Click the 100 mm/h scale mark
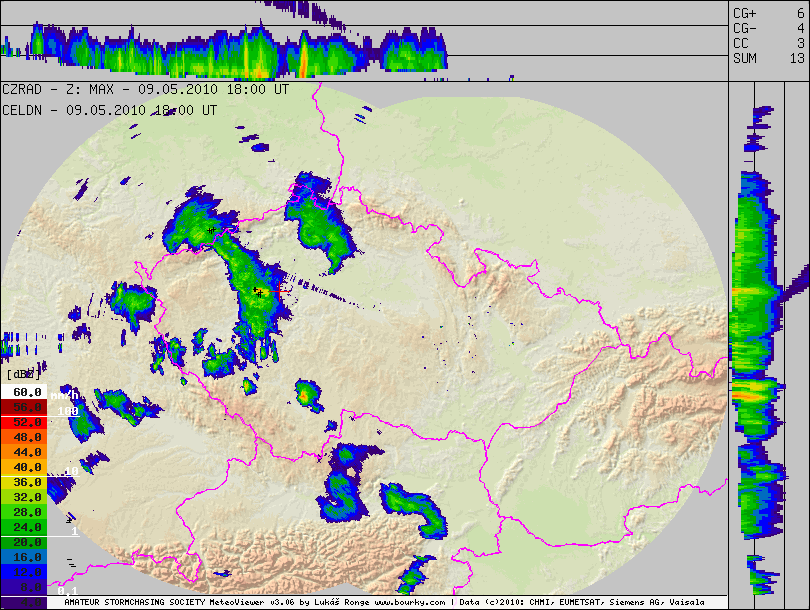The height and width of the screenshot is (610, 810). coord(68,411)
